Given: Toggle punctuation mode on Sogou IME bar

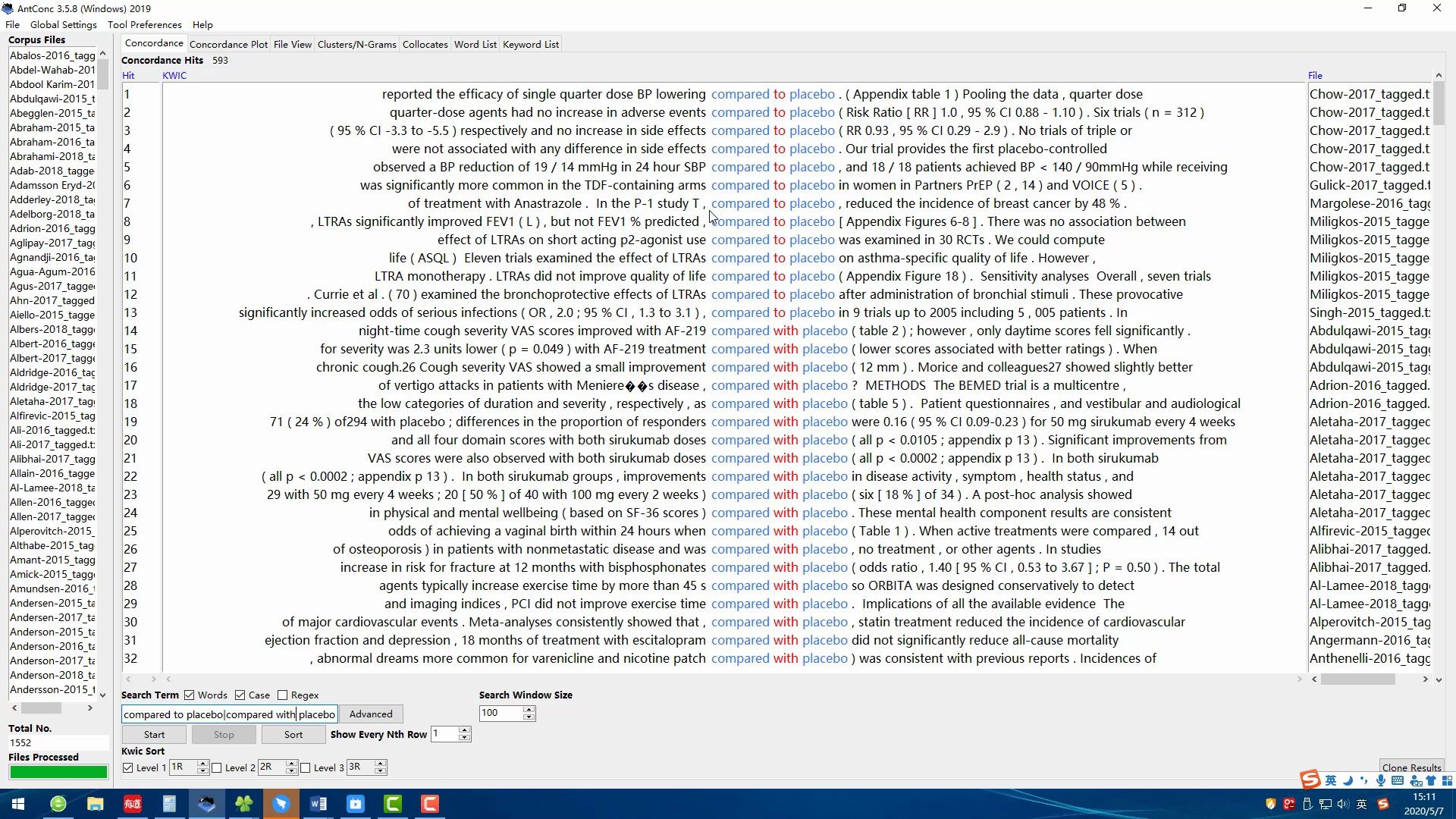Looking at the screenshot, I should [x=1363, y=780].
